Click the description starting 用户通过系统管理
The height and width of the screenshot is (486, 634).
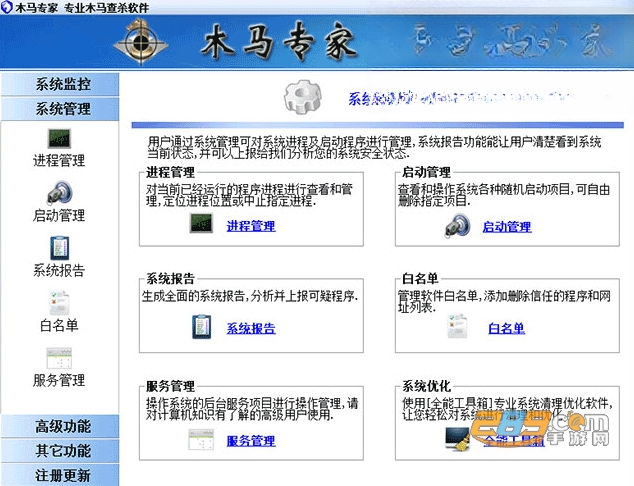pyautogui.click(x=374, y=147)
